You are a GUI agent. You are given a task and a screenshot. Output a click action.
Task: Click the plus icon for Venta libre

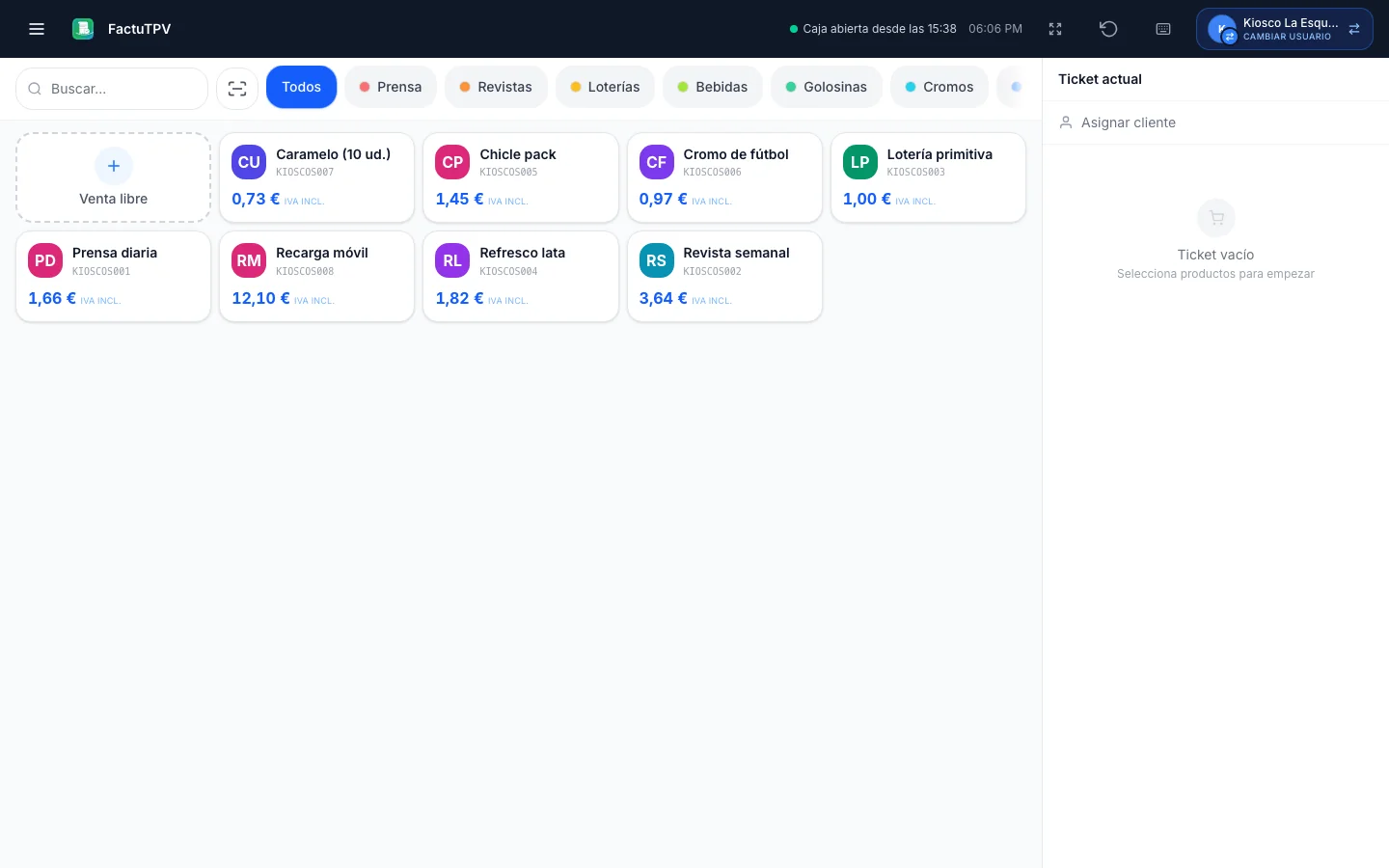pyautogui.click(x=114, y=166)
